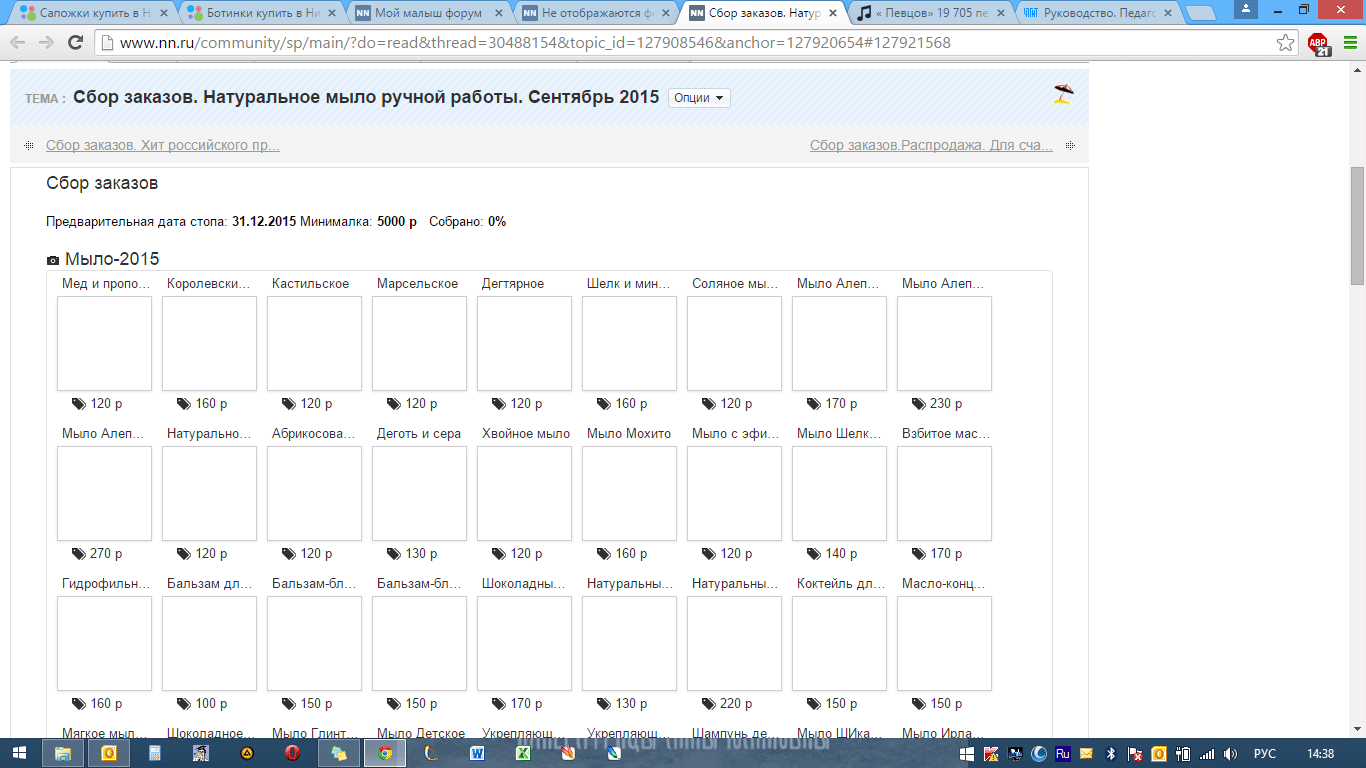Open new tab button
This screenshot has width=1366, height=768.
1202,14
